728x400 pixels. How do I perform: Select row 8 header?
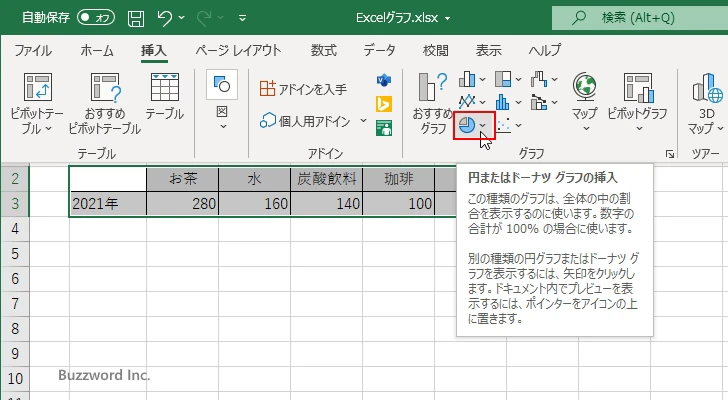click(15, 329)
